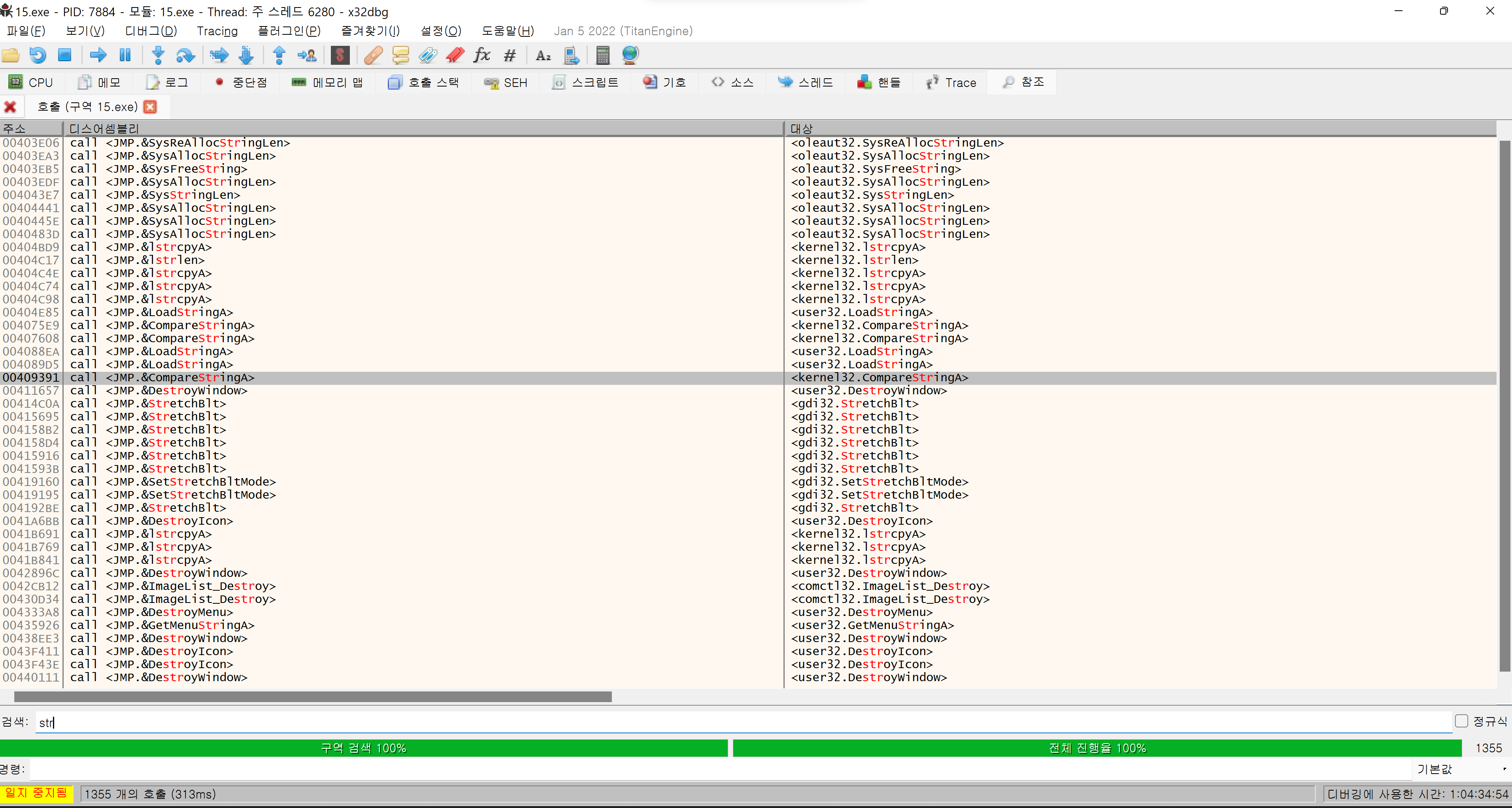Open variables with the hash icon
Viewport: 1512px width, 808px height.
pos(510,56)
